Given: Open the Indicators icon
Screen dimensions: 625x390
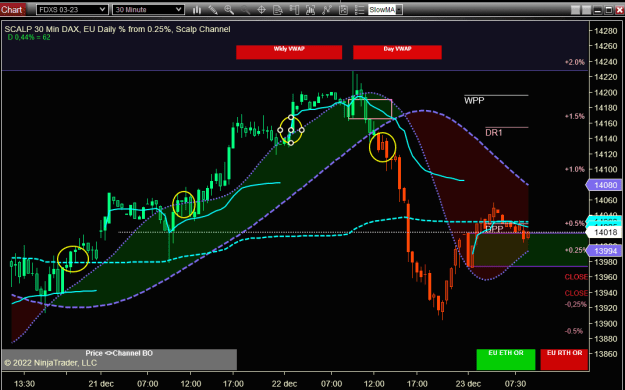Looking at the screenshot, I should click(311, 10).
